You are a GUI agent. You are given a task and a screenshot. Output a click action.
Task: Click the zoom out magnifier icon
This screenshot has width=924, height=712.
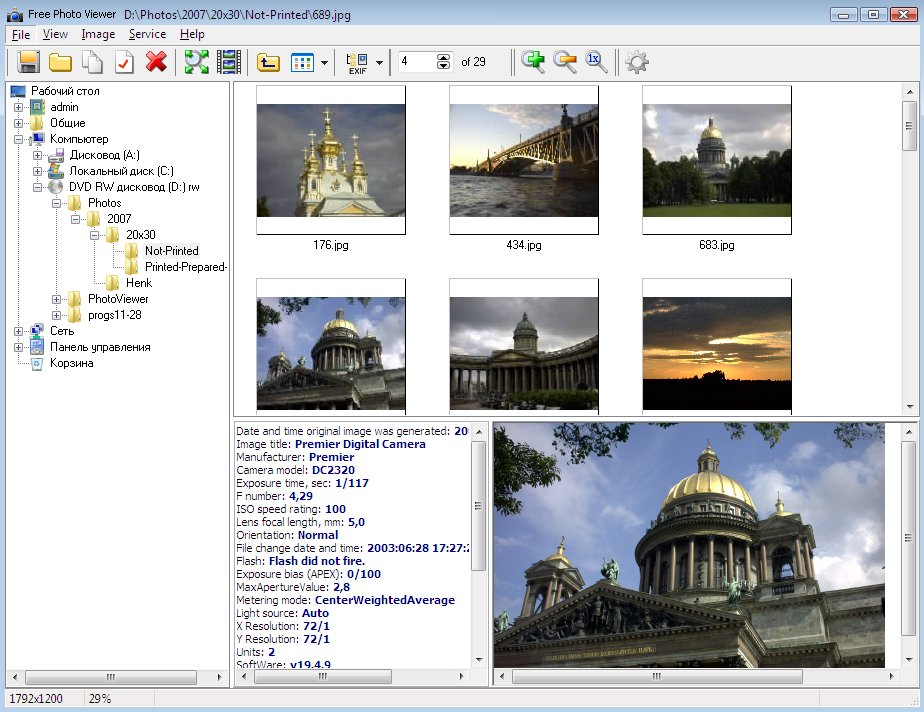(566, 62)
